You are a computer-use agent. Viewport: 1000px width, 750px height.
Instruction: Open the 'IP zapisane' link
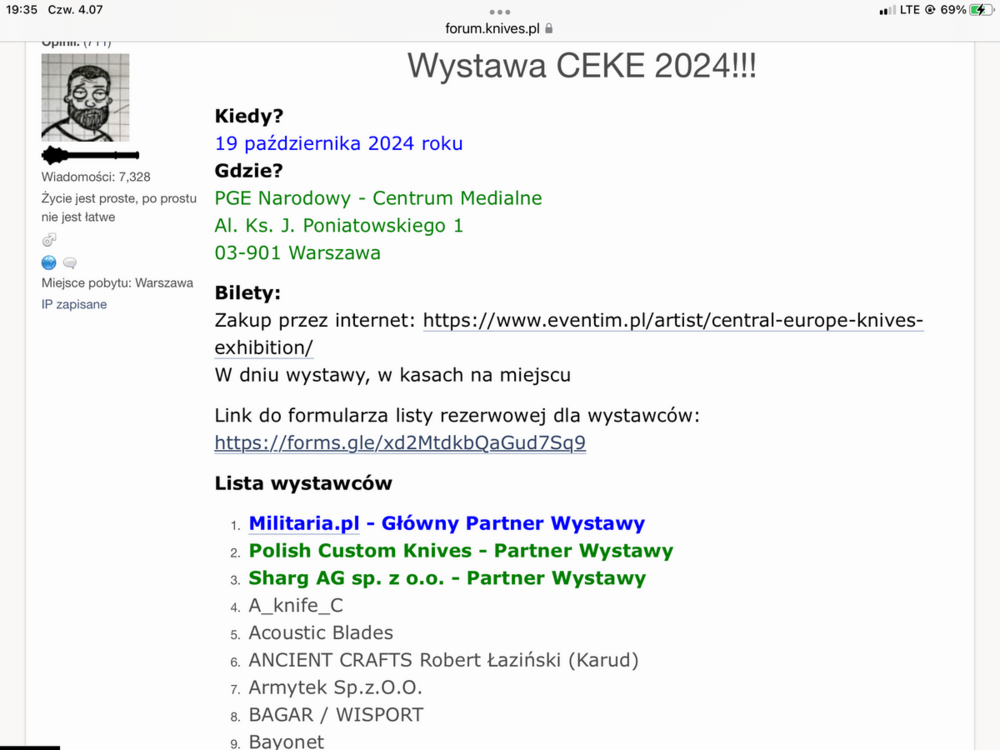[x=73, y=304]
